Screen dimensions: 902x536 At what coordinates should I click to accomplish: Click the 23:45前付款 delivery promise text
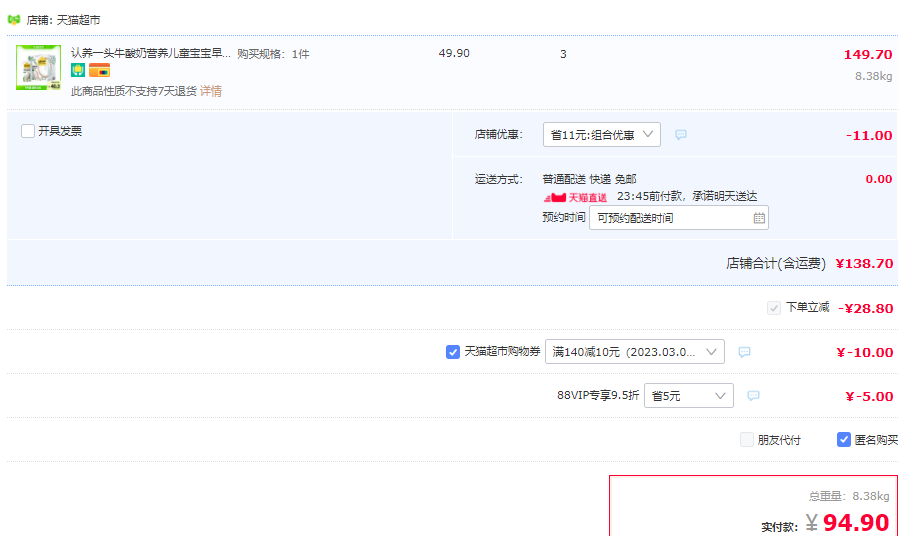pyautogui.click(x=687, y=196)
